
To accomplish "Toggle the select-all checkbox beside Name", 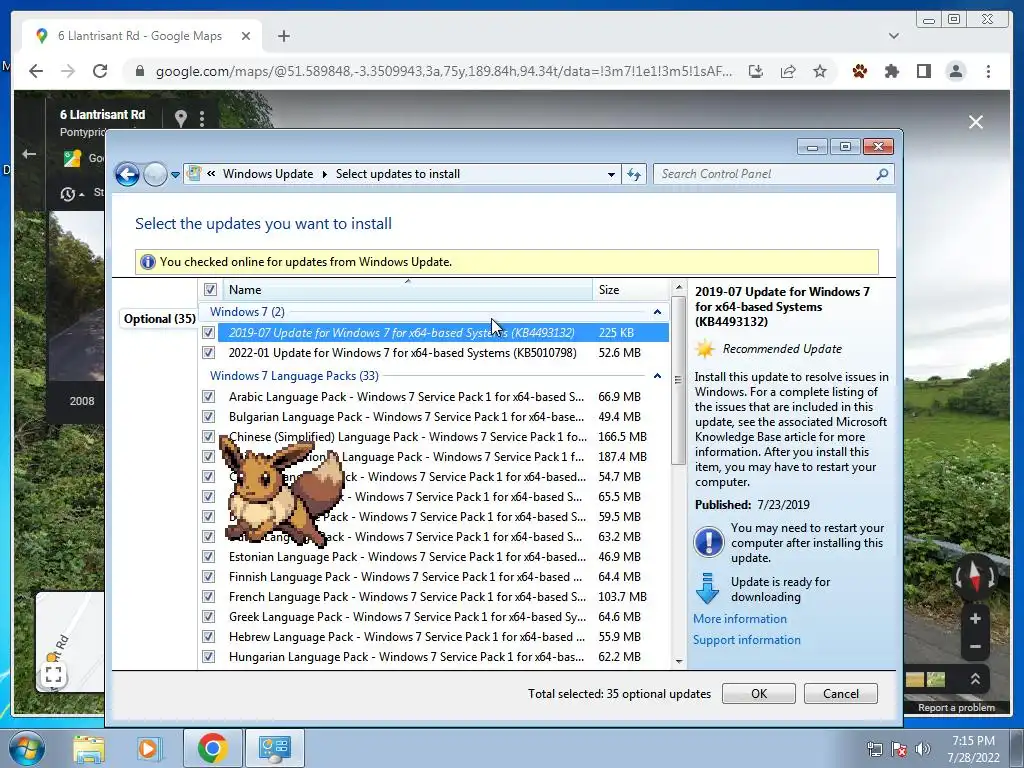I will [x=210, y=289].
